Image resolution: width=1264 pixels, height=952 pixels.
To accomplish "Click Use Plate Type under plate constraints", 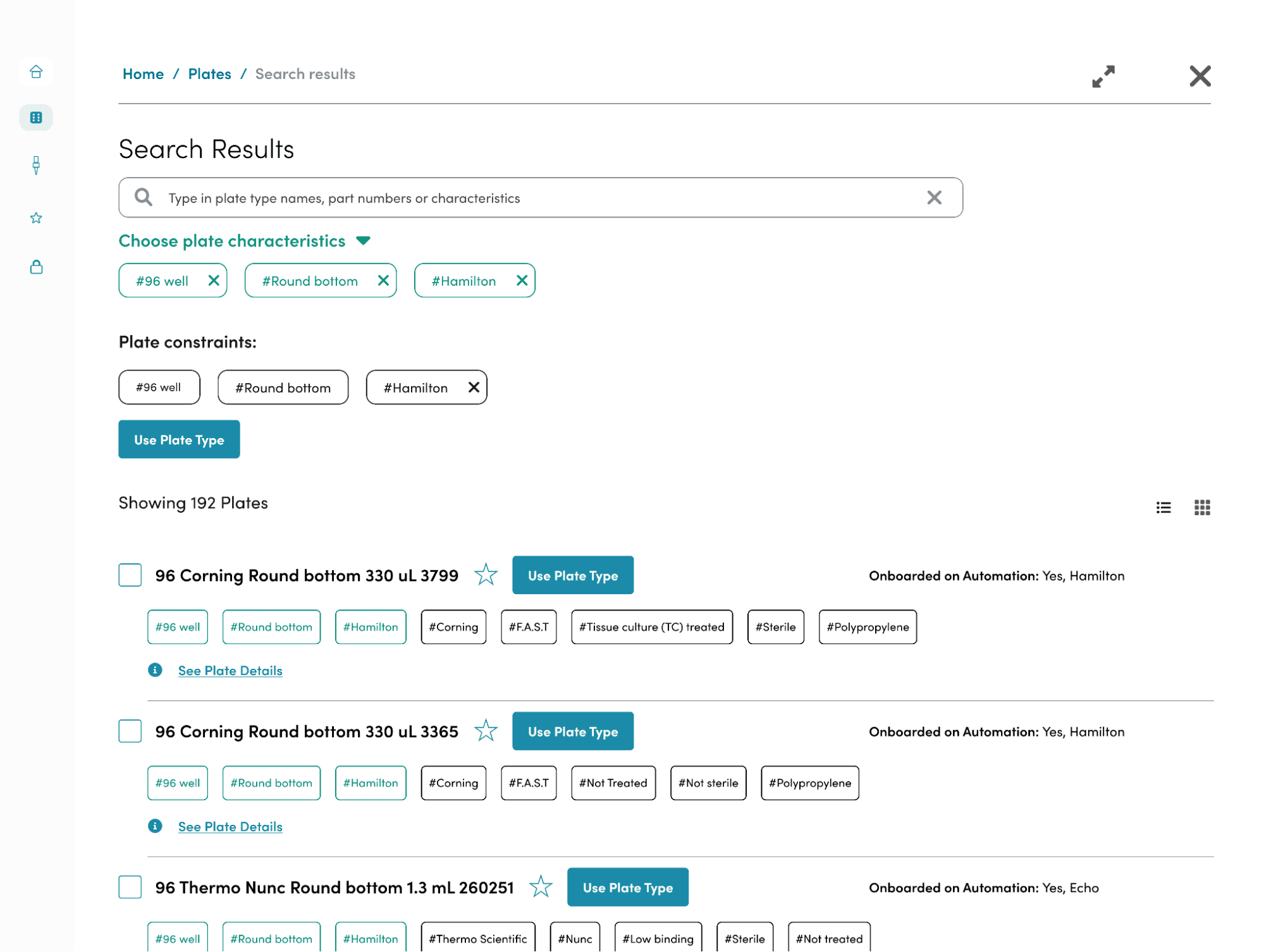I will click(179, 439).
